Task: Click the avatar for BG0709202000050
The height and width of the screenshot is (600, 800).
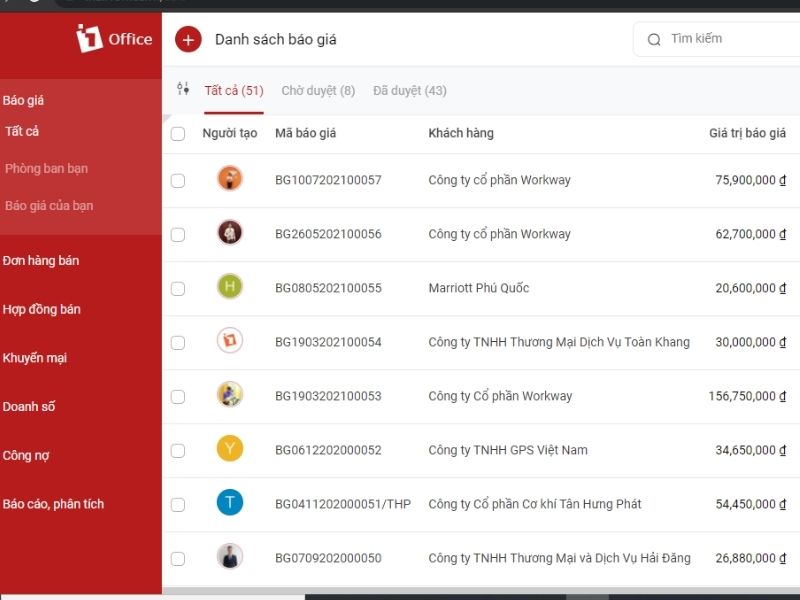Action: [x=230, y=557]
